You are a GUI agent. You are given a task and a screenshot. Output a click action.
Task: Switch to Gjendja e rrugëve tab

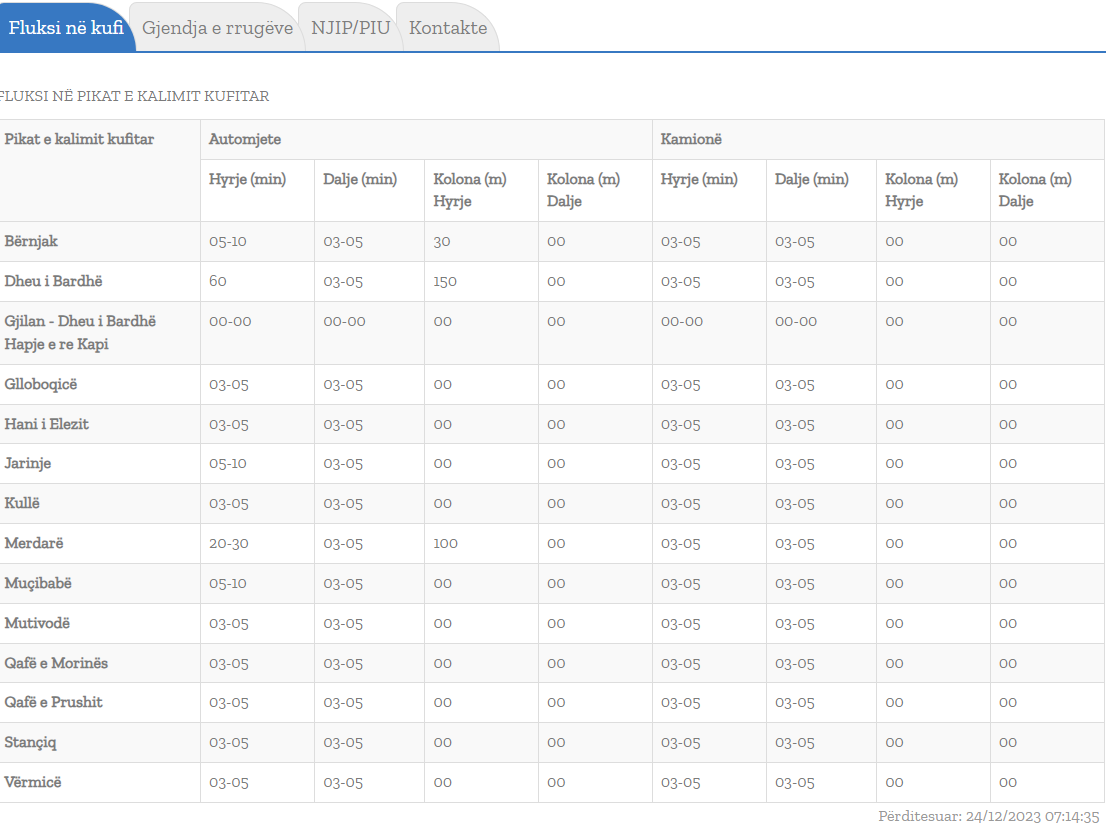[x=217, y=28]
